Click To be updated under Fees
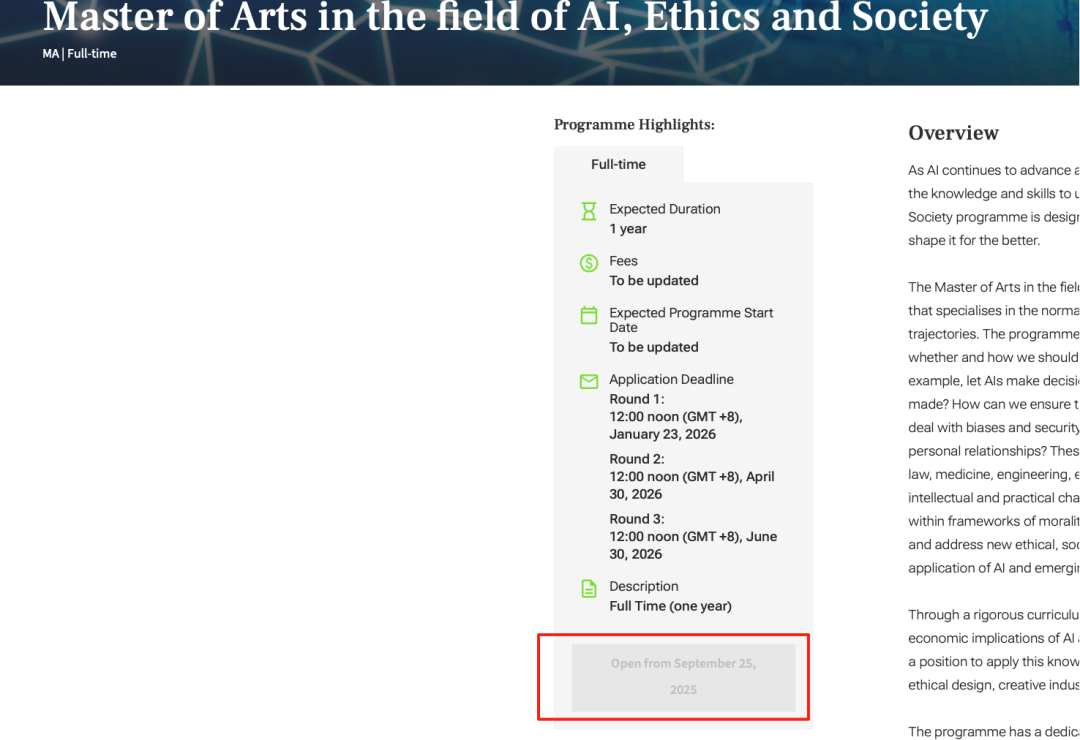The width and height of the screenshot is (1080, 740). pos(654,280)
